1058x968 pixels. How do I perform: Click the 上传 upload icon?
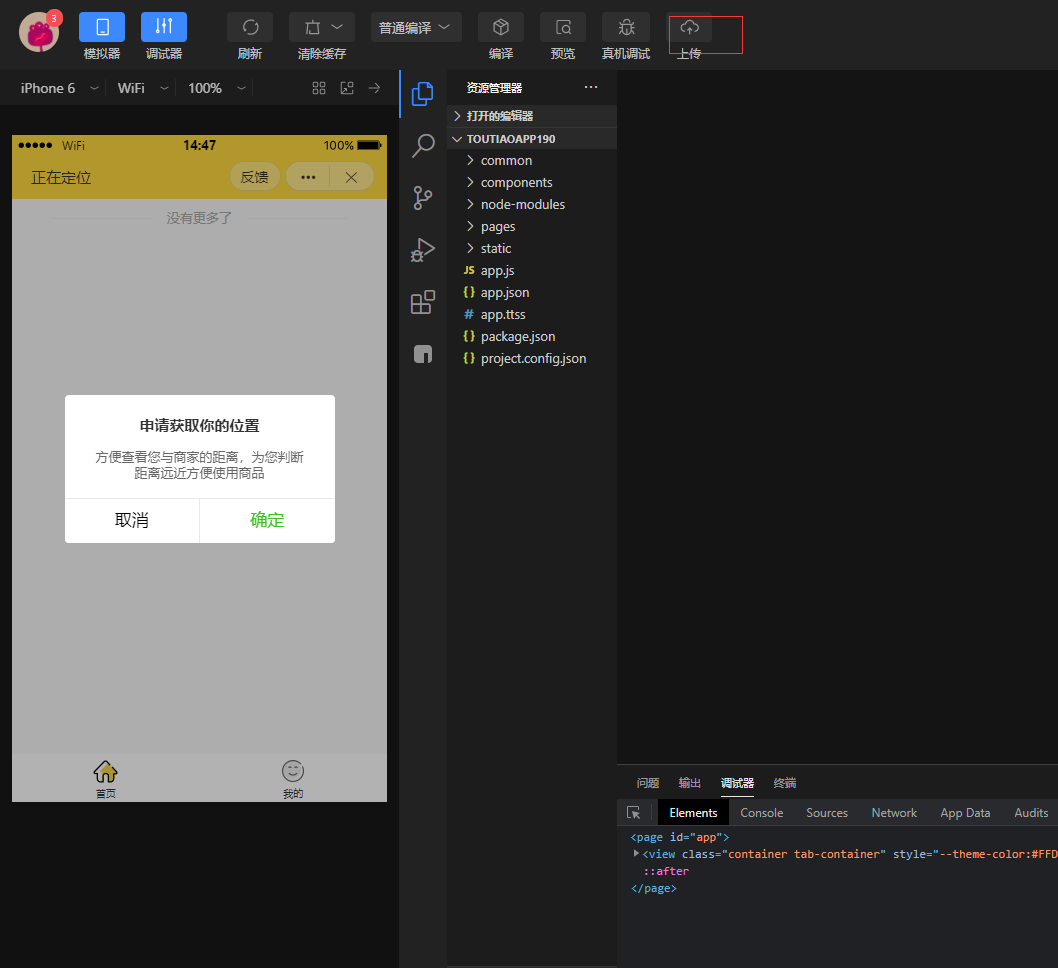[x=689, y=27]
